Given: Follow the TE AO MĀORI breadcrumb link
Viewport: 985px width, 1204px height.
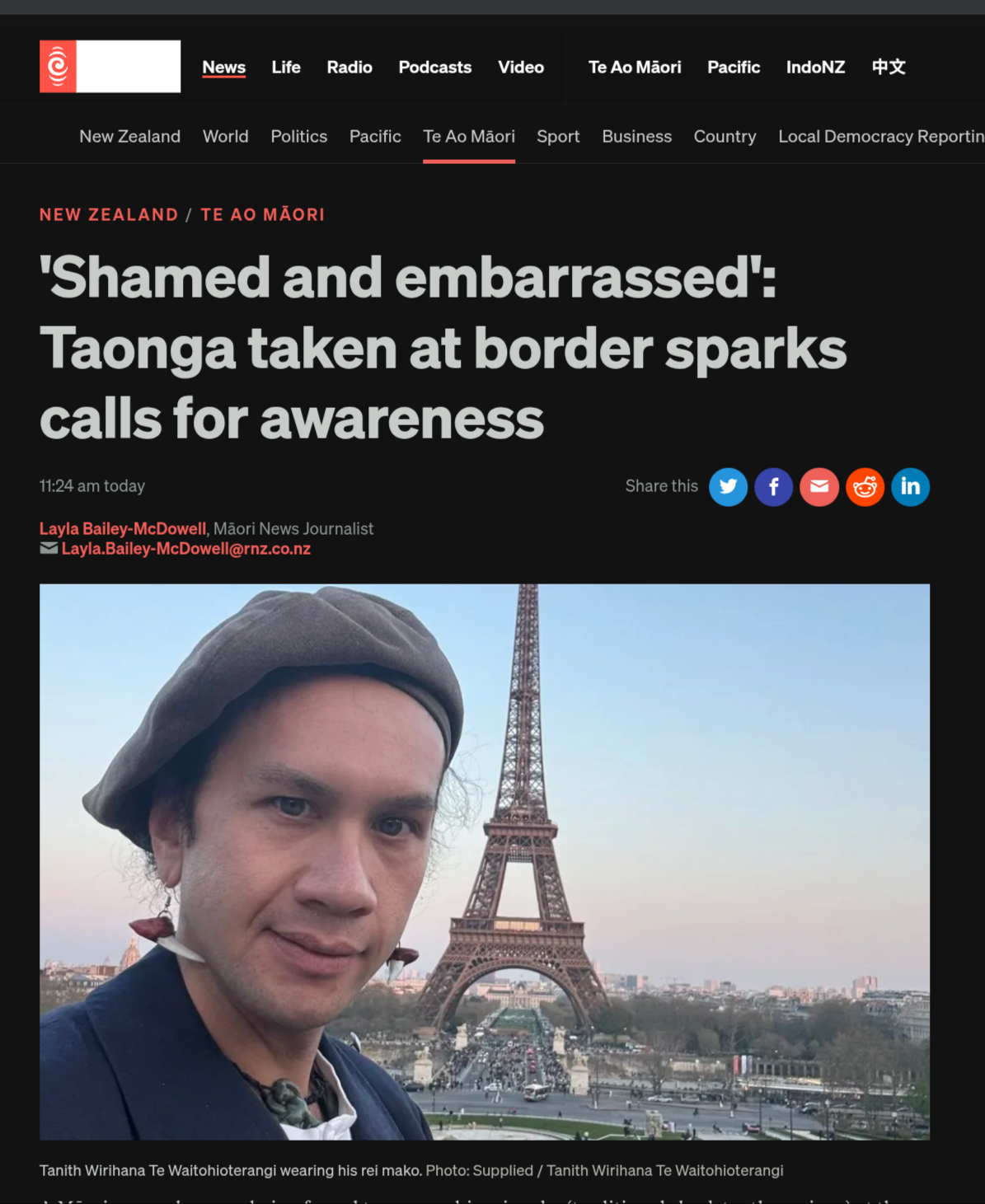Looking at the screenshot, I should point(263,215).
